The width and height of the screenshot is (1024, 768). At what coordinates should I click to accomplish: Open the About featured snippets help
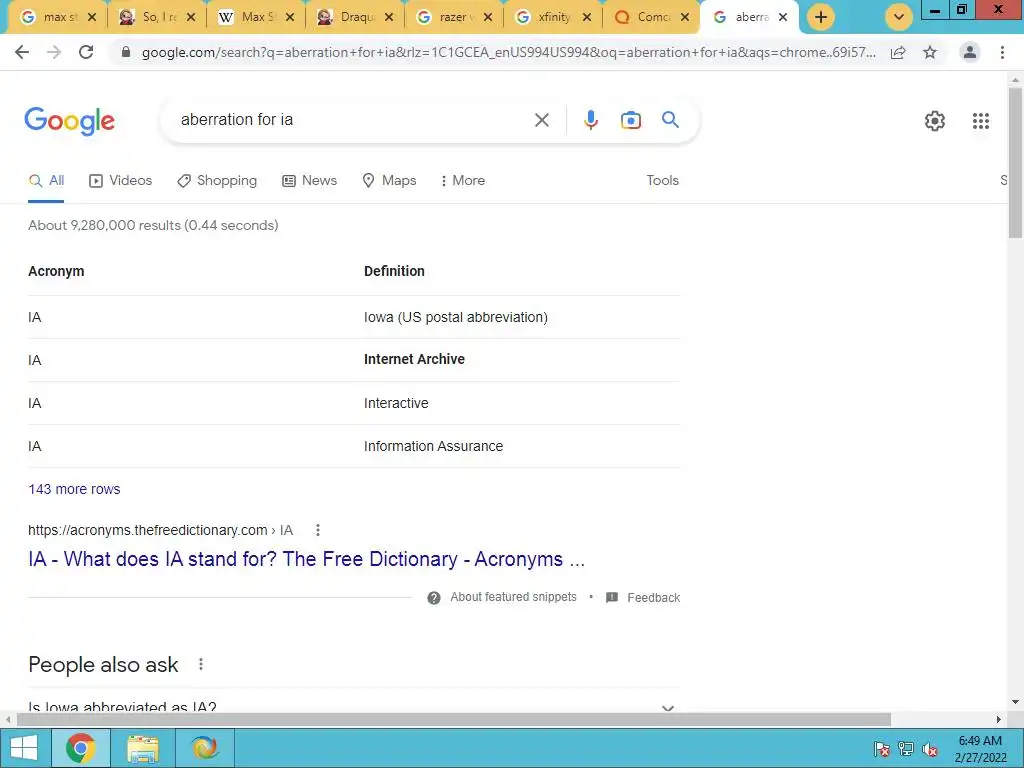[x=434, y=598]
